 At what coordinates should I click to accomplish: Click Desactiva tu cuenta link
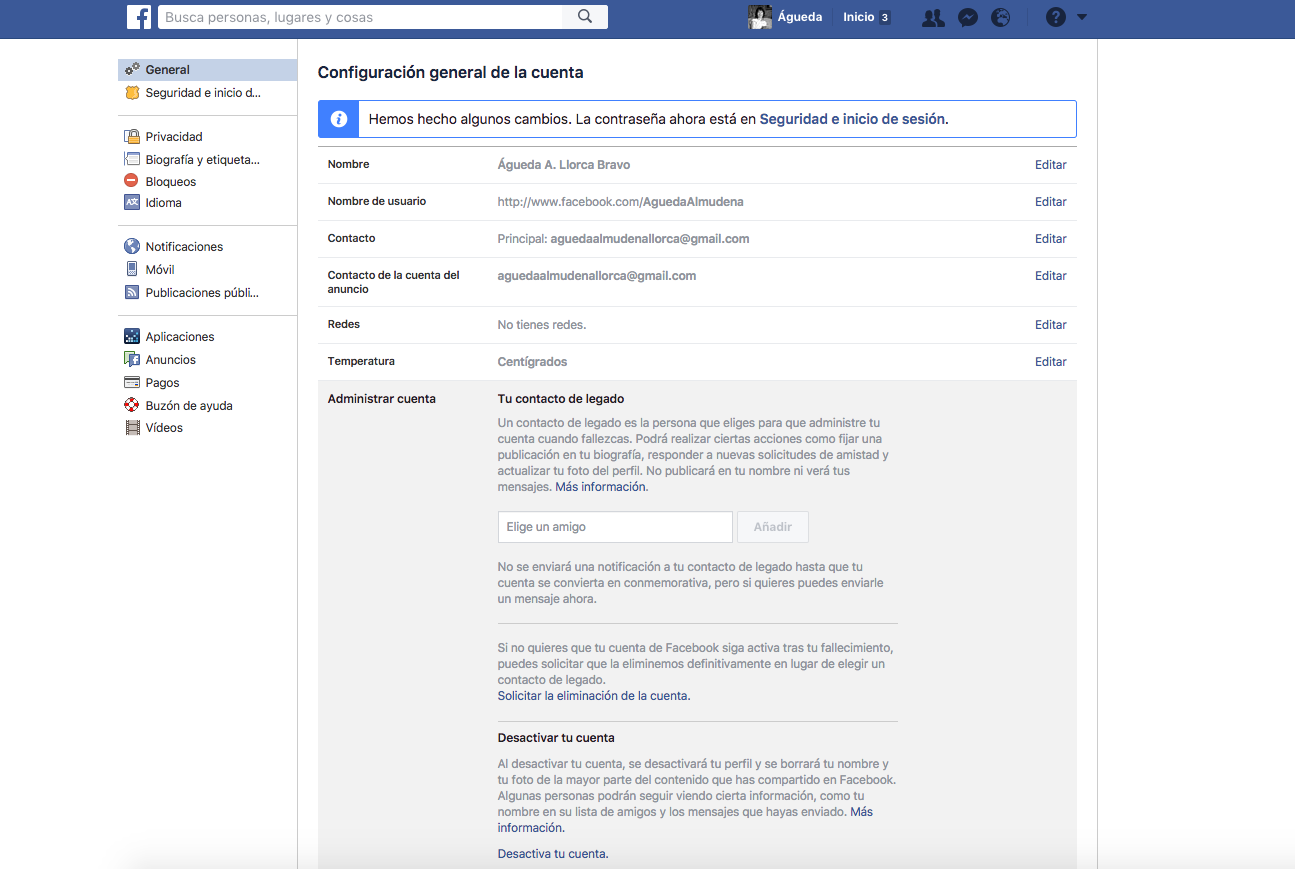point(552,854)
